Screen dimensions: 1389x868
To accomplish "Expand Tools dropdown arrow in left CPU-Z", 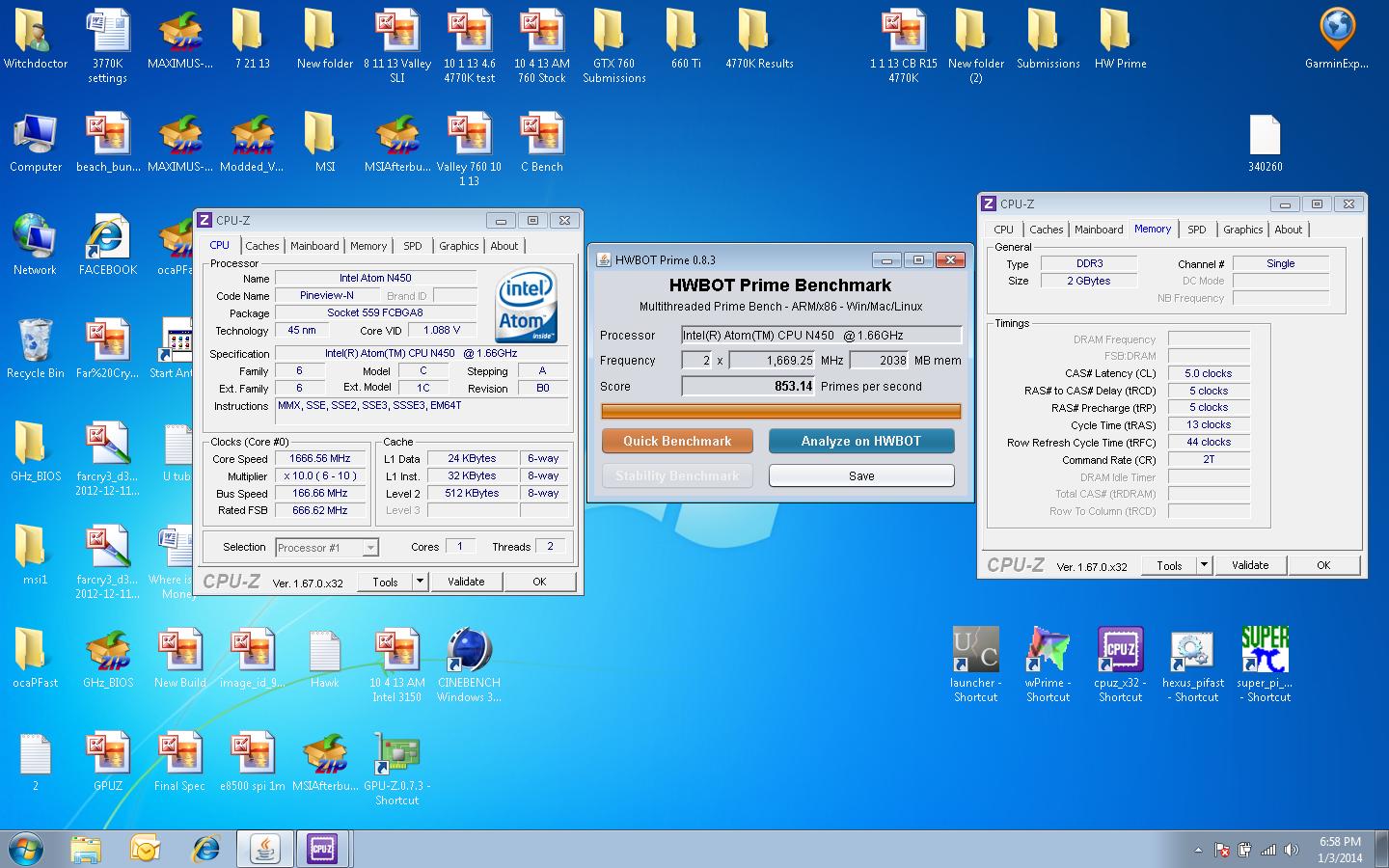I will click(420, 582).
